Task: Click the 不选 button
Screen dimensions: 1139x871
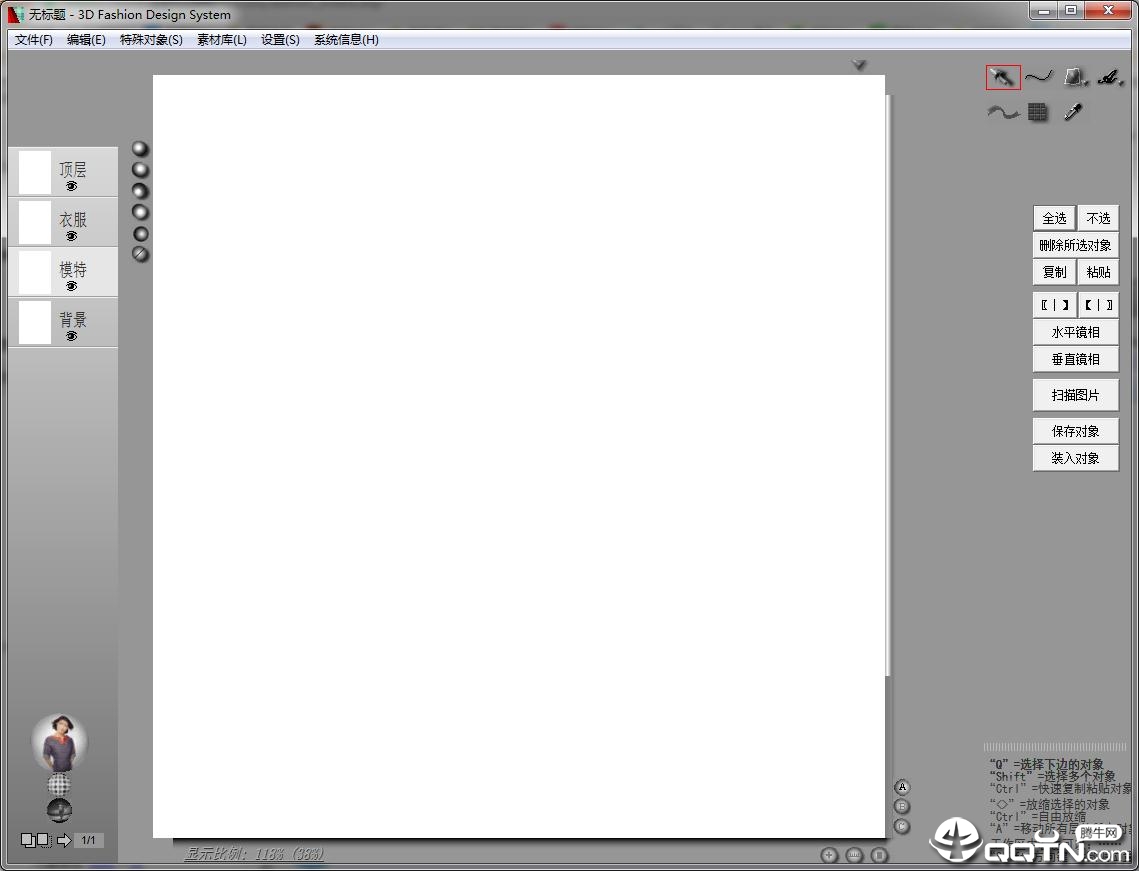Action: coord(1098,218)
